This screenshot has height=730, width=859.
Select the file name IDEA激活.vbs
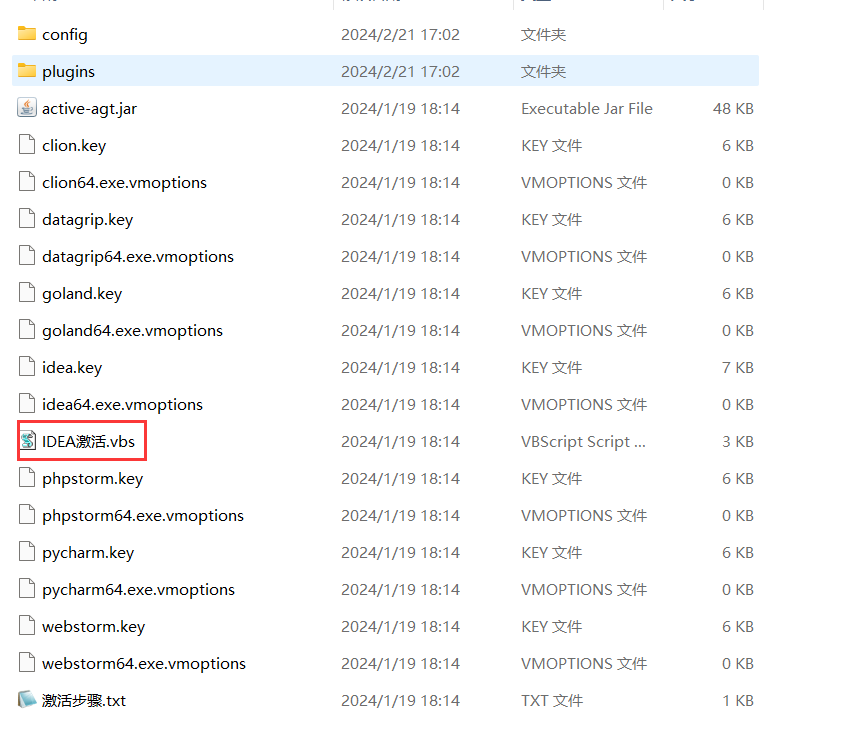[x=88, y=441]
